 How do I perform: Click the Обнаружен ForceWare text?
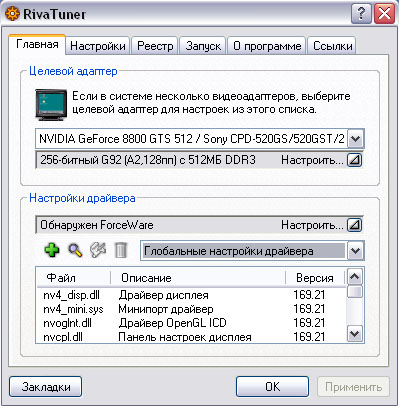coord(97,225)
